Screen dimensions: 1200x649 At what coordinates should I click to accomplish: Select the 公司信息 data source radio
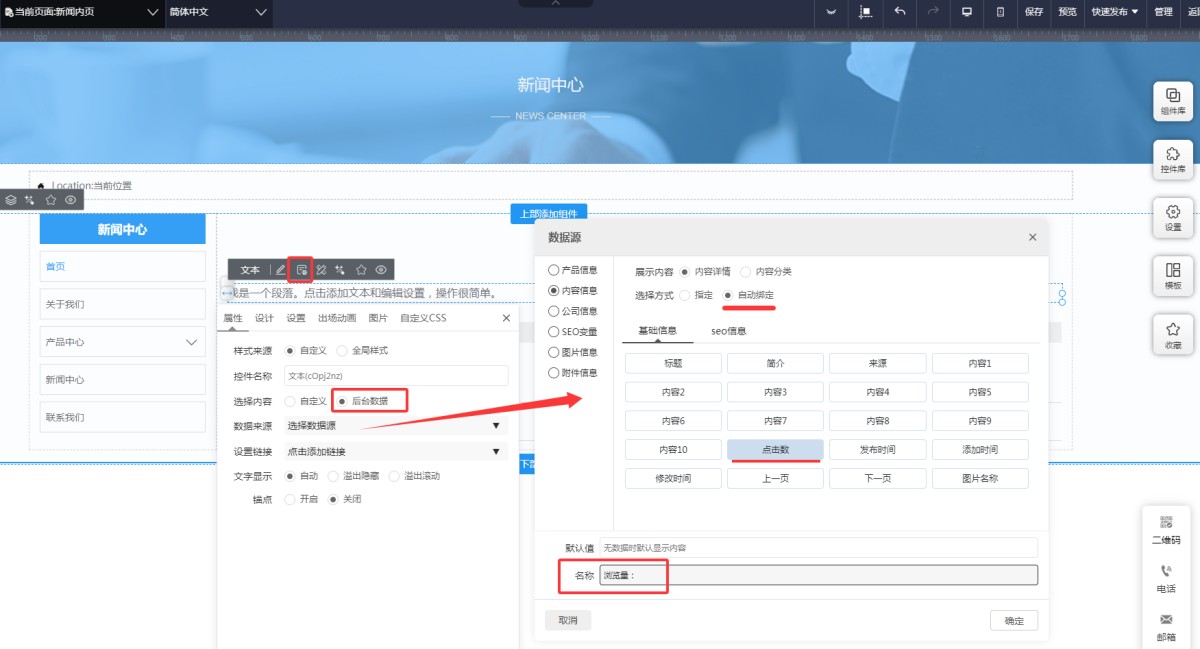click(x=554, y=311)
